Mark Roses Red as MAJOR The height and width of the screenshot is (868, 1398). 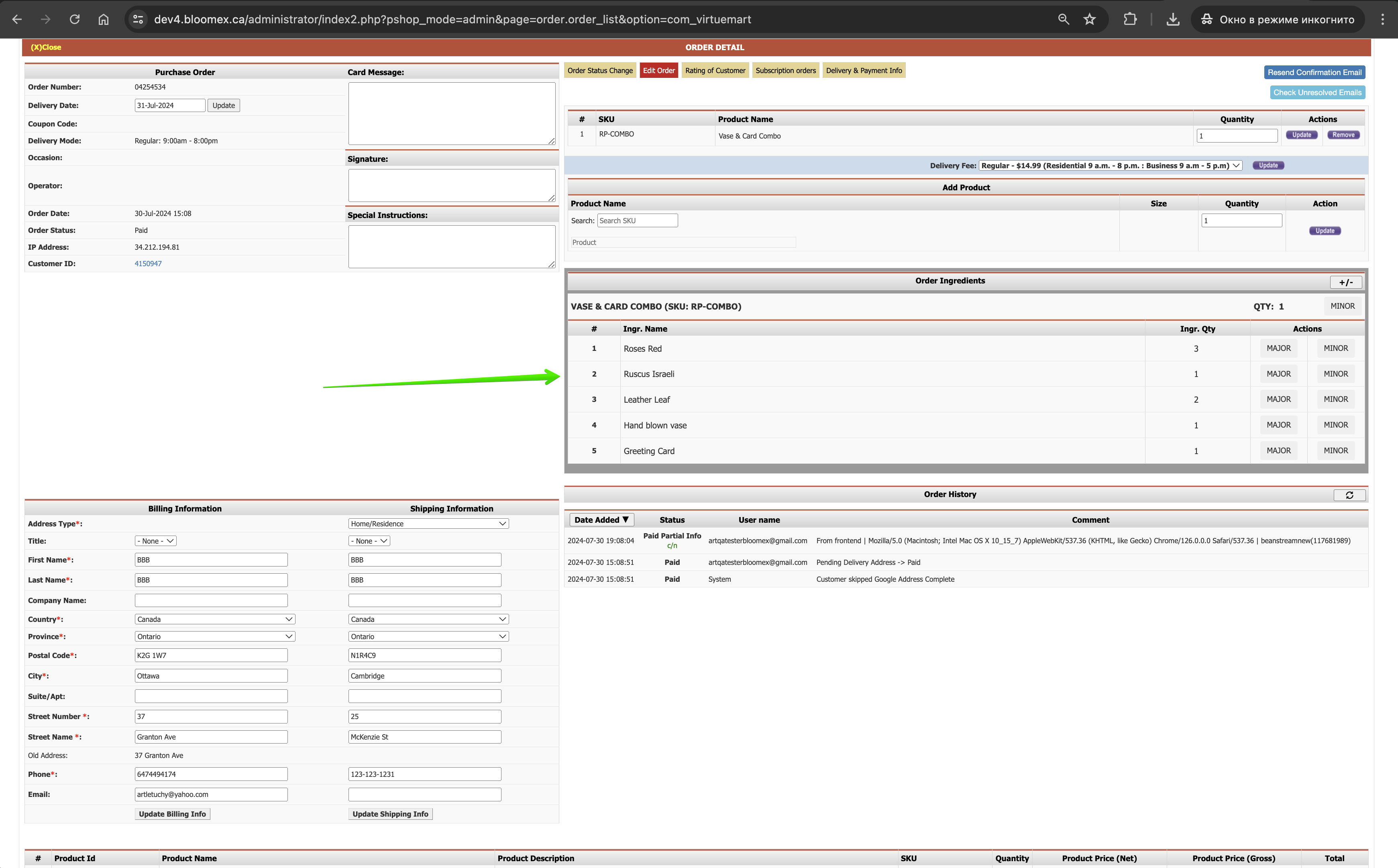[x=1279, y=348]
